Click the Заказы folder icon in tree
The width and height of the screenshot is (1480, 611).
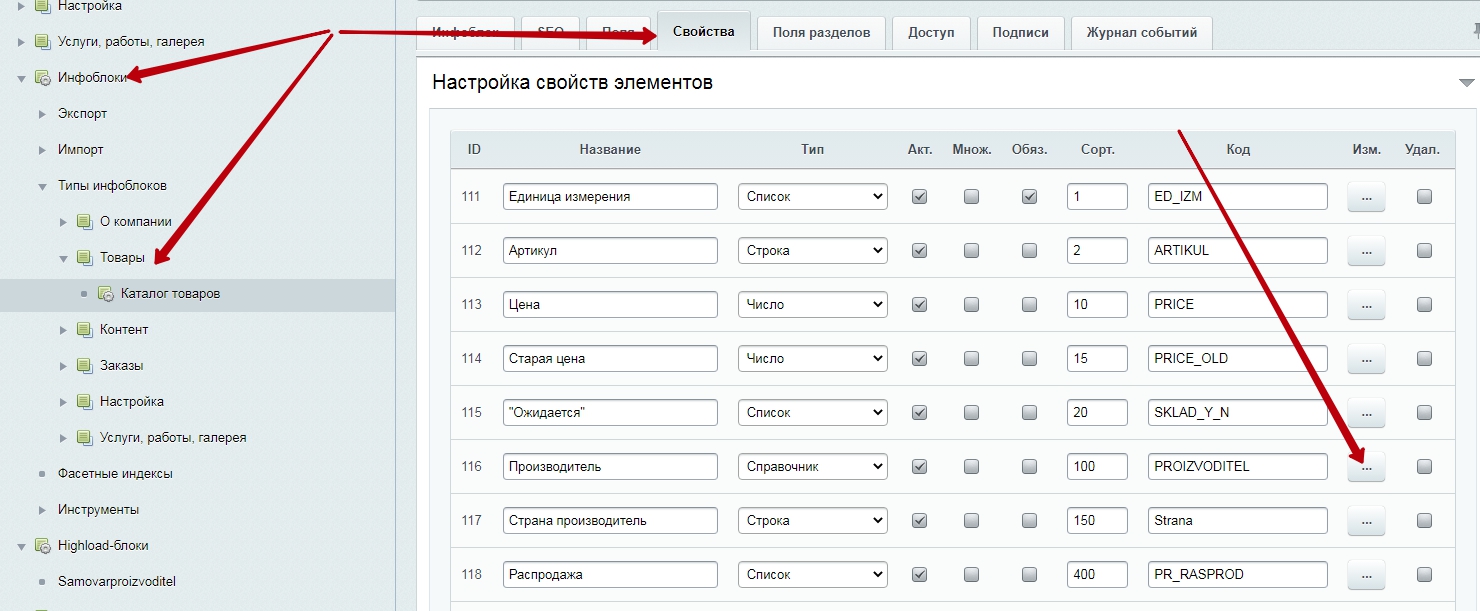(84, 366)
